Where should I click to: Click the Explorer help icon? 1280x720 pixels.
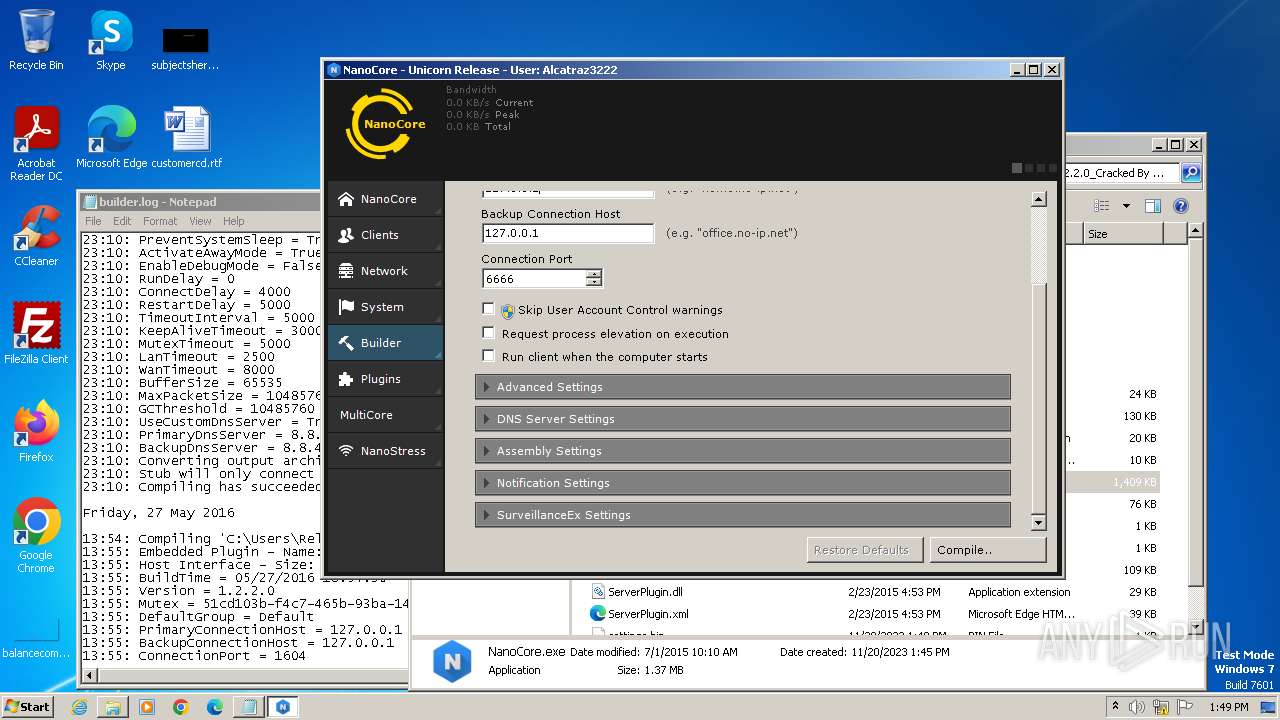pos(1180,206)
